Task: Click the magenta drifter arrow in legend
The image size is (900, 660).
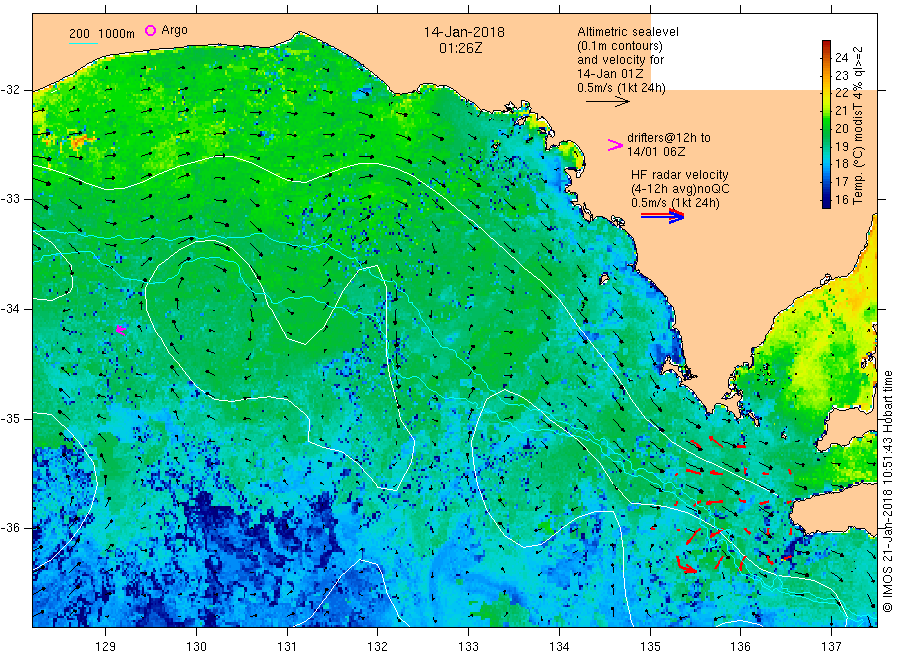Action: (615, 145)
